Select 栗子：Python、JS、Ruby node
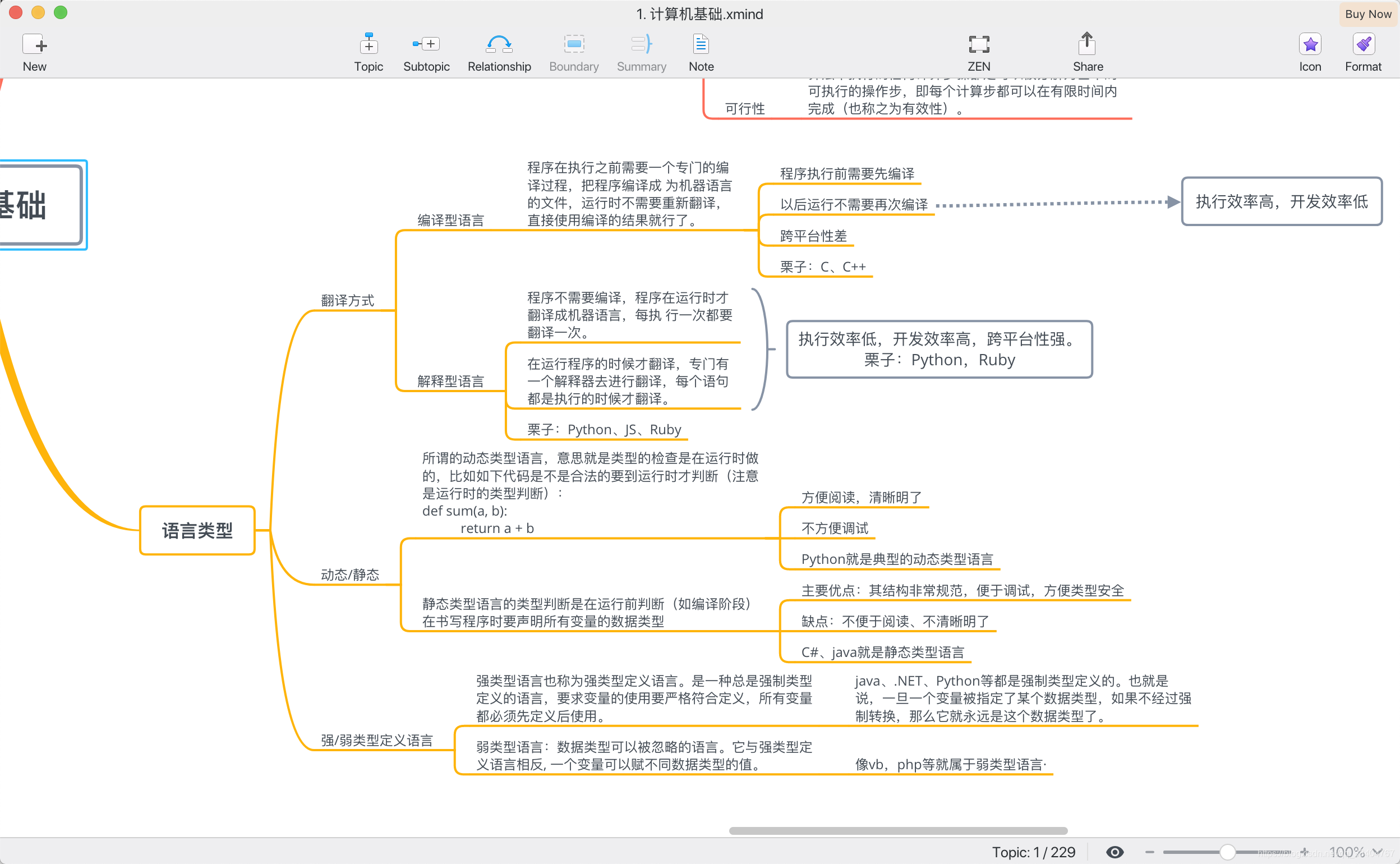Viewport: 1400px width, 864px height. click(x=604, y=429)
